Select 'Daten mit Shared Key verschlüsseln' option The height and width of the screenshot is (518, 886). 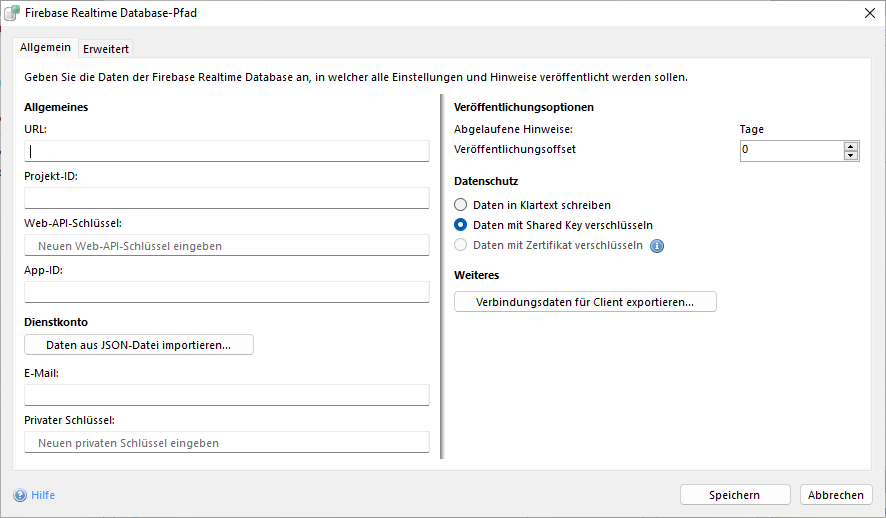(461, 225)
